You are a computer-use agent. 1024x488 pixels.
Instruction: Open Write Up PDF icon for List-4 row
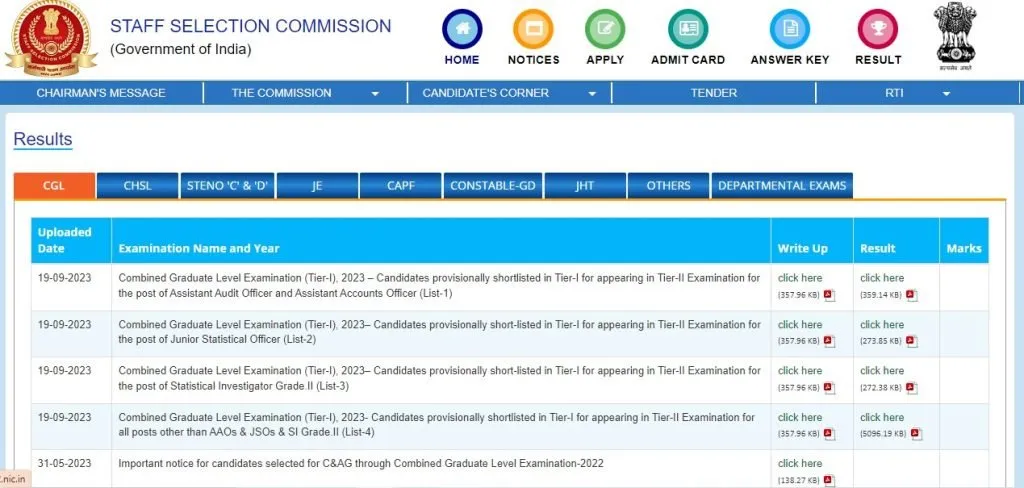coord(829,434)
